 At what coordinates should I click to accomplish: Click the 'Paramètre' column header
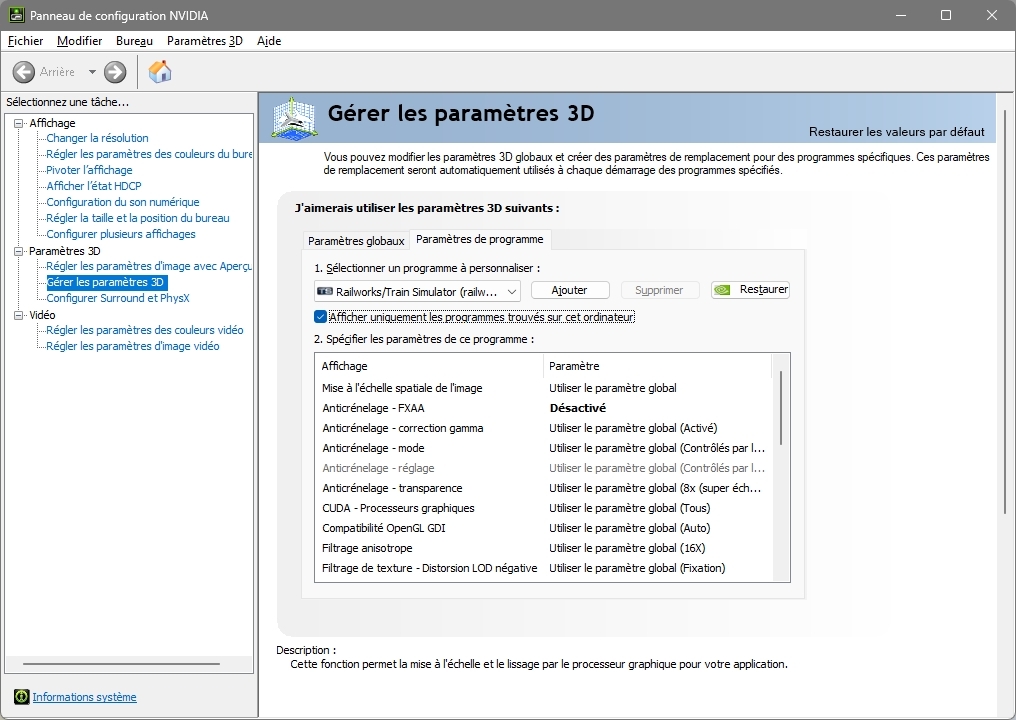click(x=658, y=366)
